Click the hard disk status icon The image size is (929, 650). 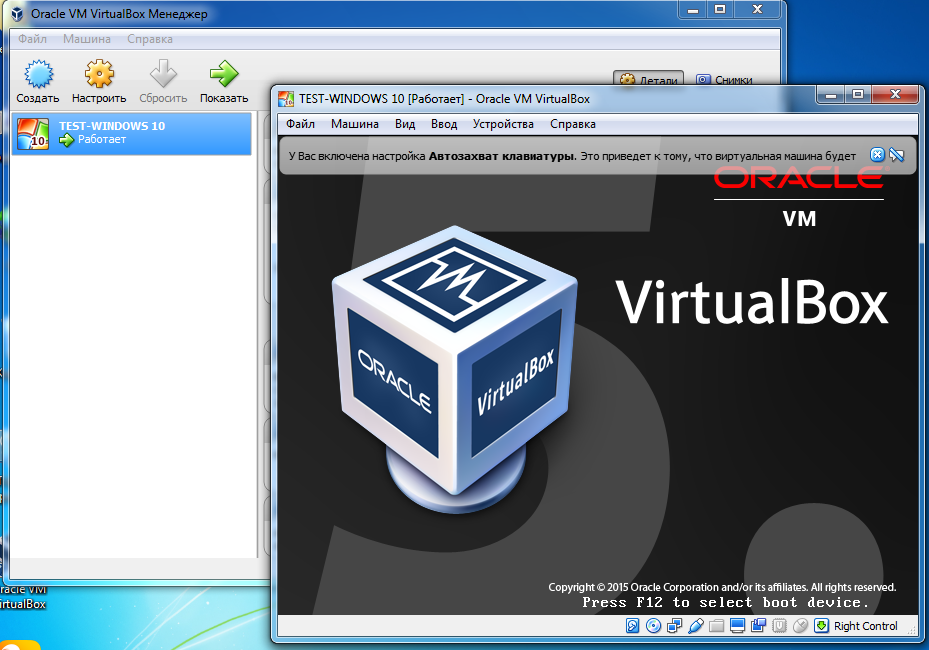[632, 626]
